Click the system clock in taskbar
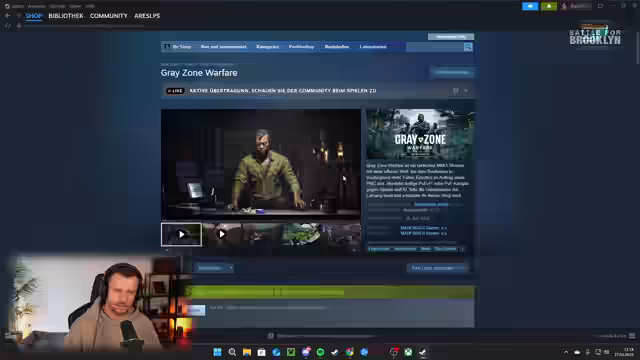Screen dimensions: 640x360 point(624,352)
